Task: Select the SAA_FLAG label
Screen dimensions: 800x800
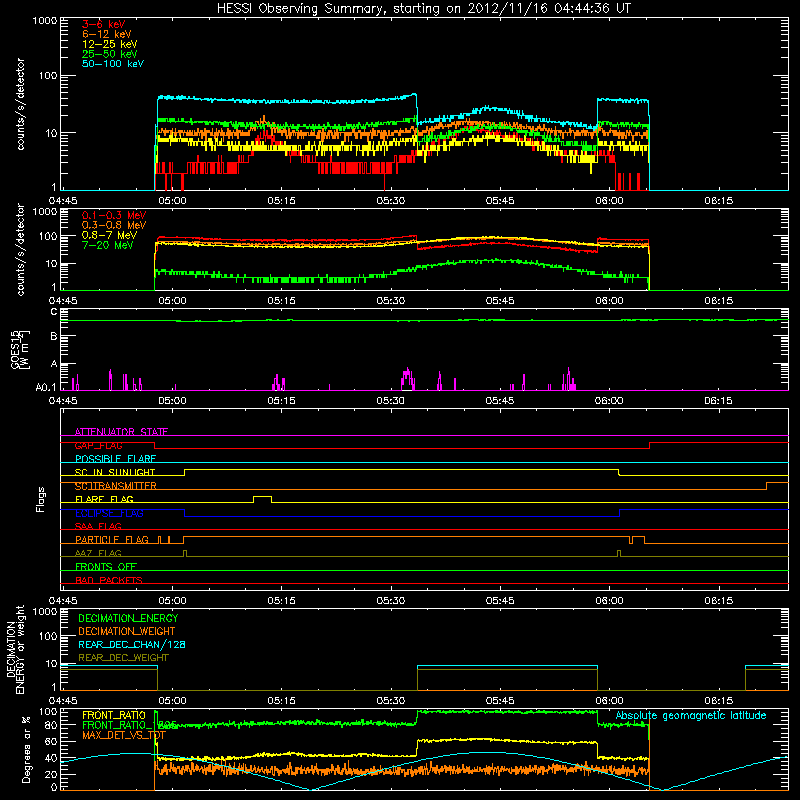Action: 98,526
